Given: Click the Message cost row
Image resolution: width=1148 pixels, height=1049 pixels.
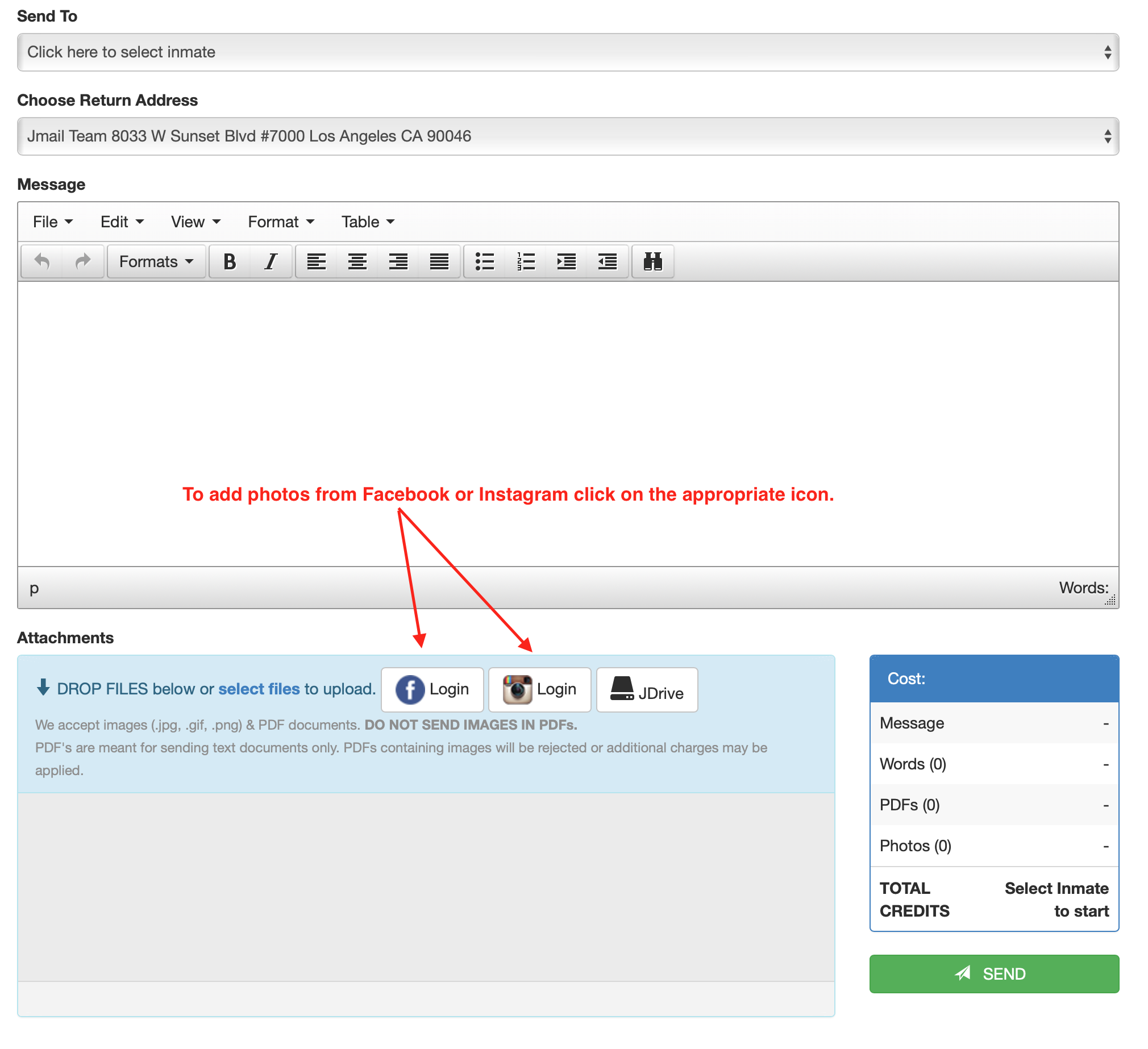Looking at the screenshot, I should pyautogui.click(x=995, y=724).
